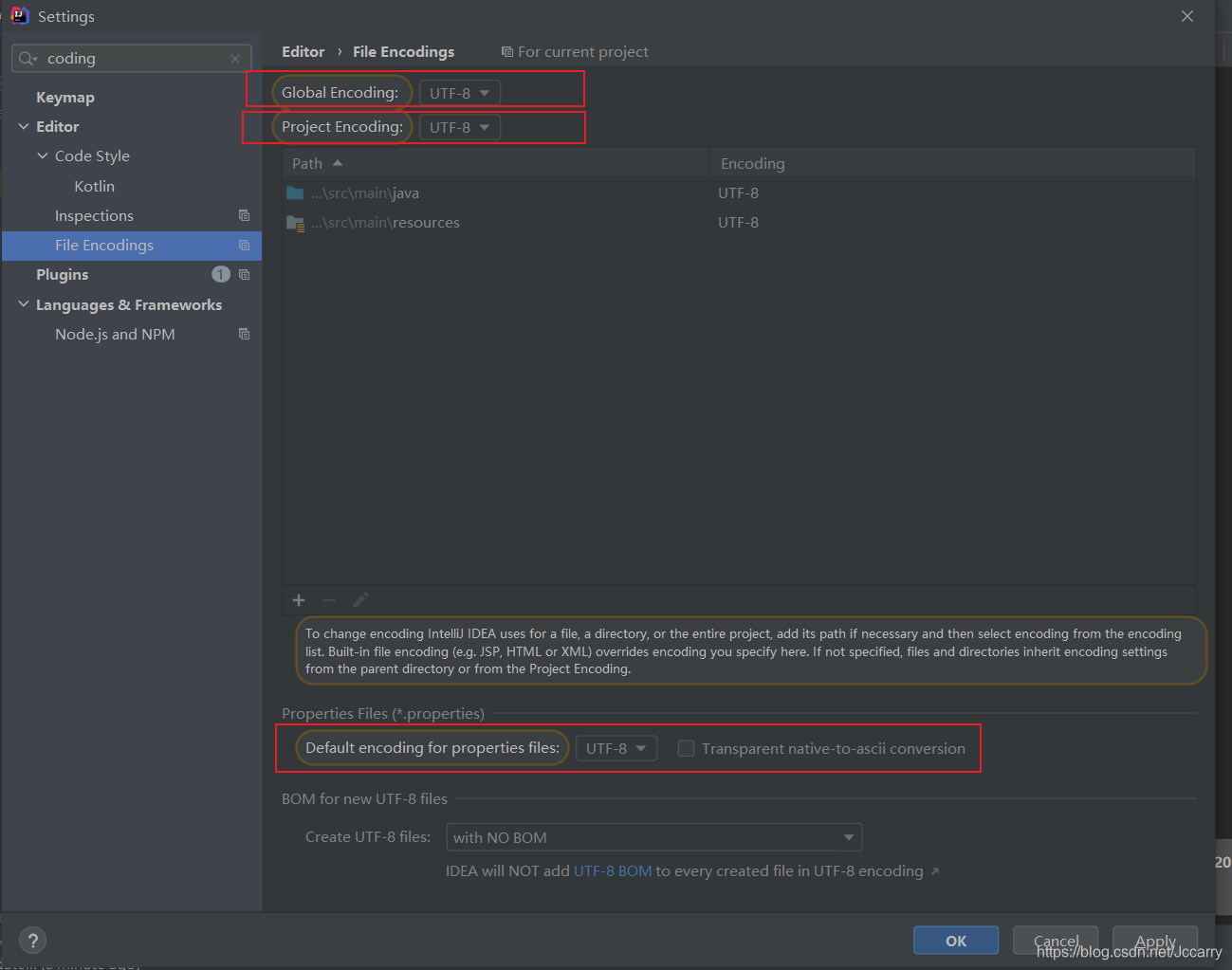Close the Settings dialog window
The height and width of the screenshot is (970, 1232).
tap(1187, 16)
